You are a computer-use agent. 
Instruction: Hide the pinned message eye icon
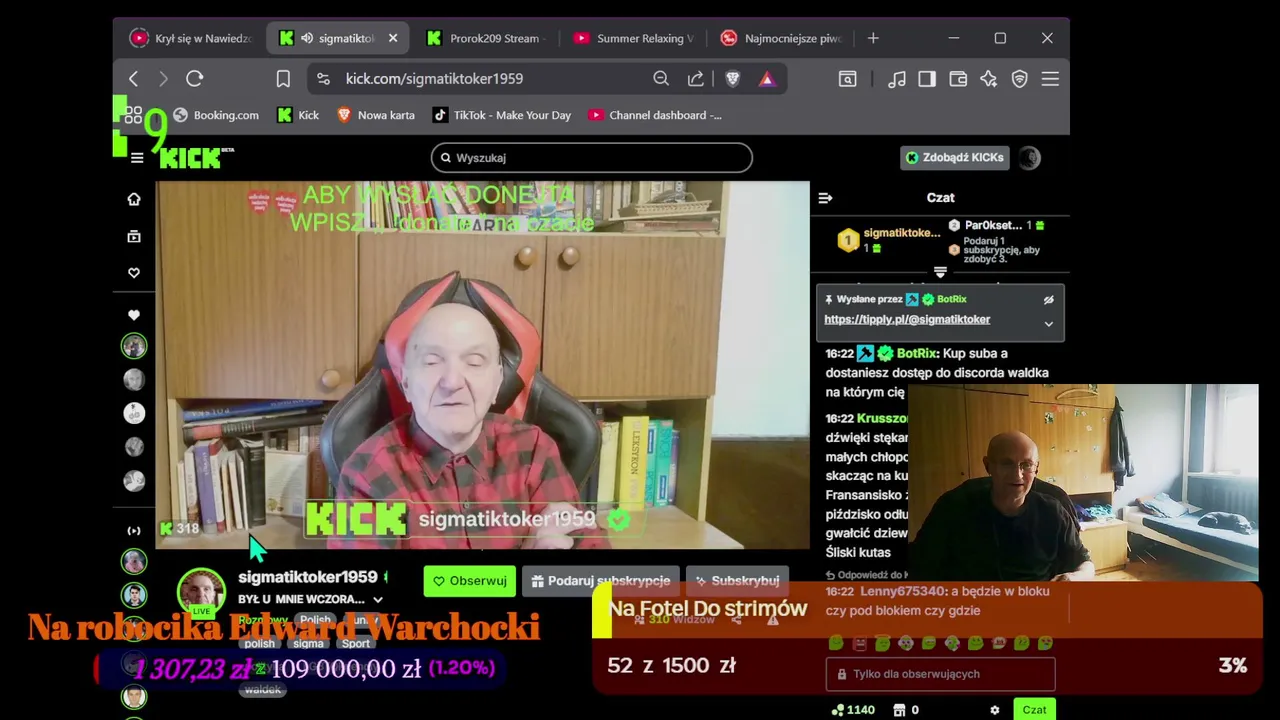coord(1049,299)
